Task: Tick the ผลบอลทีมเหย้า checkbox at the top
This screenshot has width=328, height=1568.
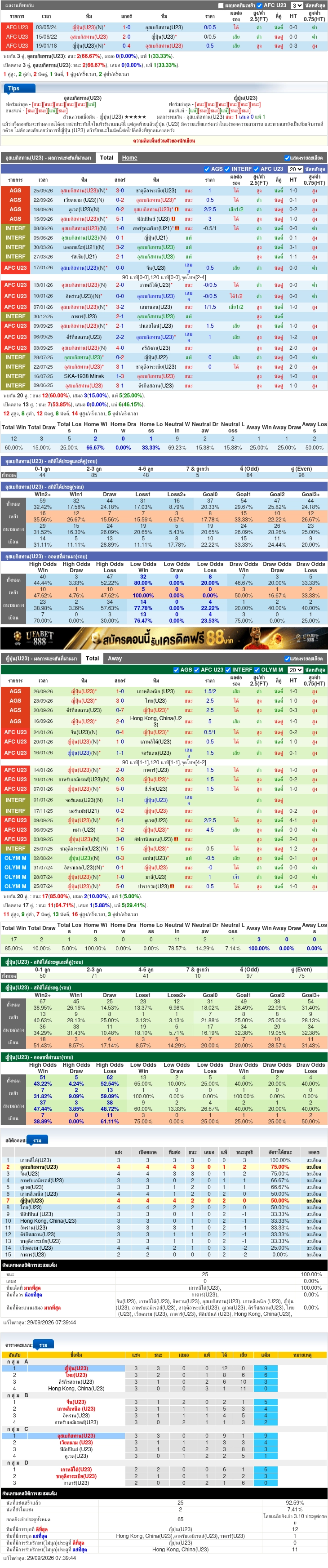Action: (221, 5)
